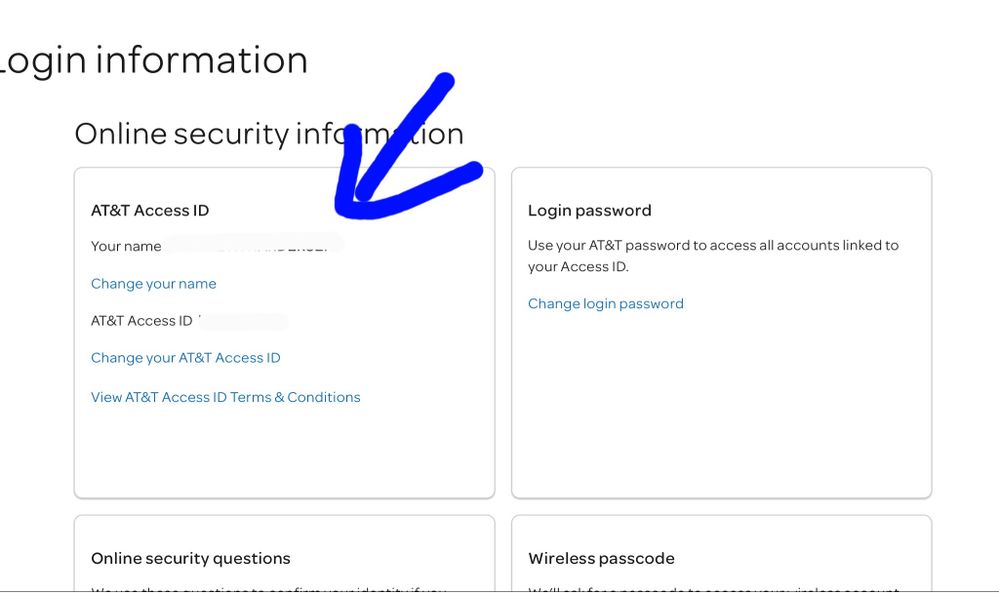
Task: Click the redacted name value beside "Your name"
Action: click(x=255, y=245)
